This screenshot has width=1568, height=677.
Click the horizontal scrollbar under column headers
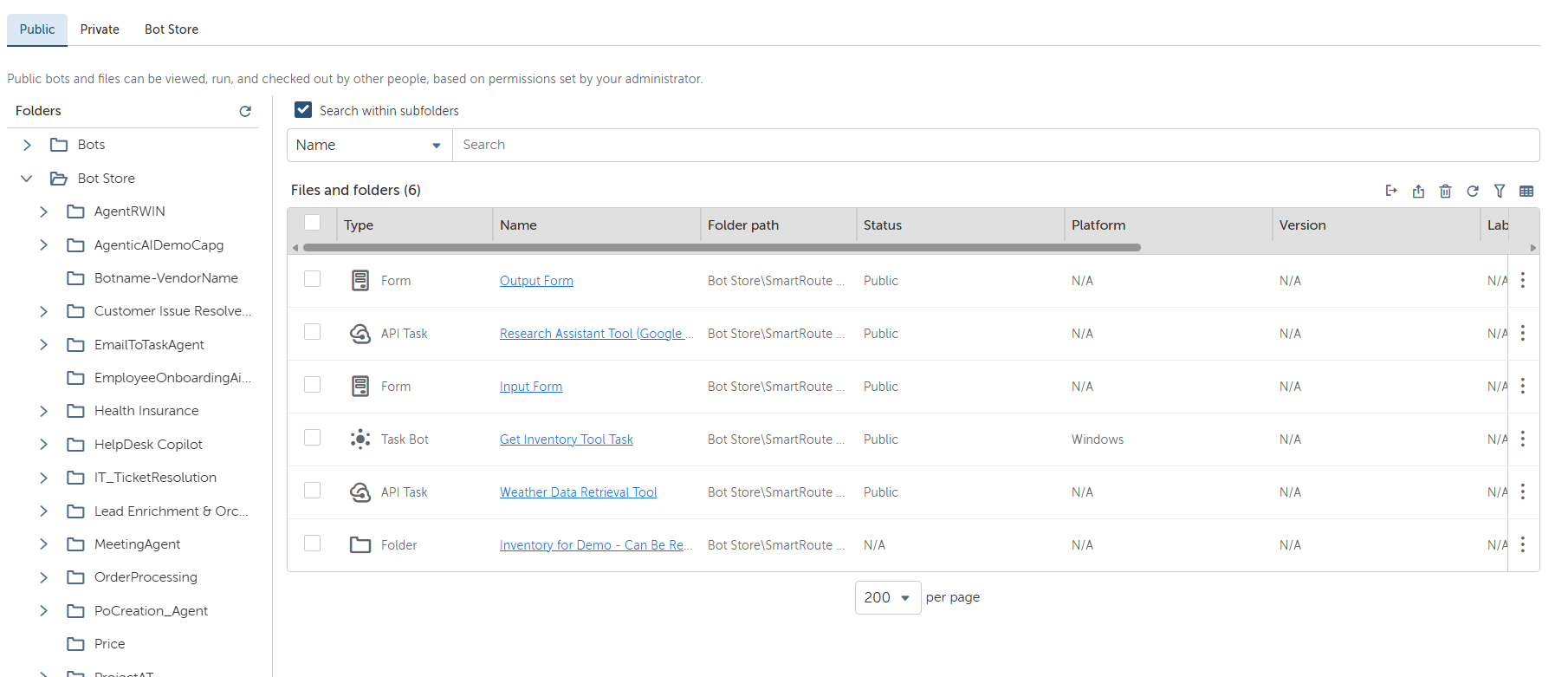click(x=721, y=248)
